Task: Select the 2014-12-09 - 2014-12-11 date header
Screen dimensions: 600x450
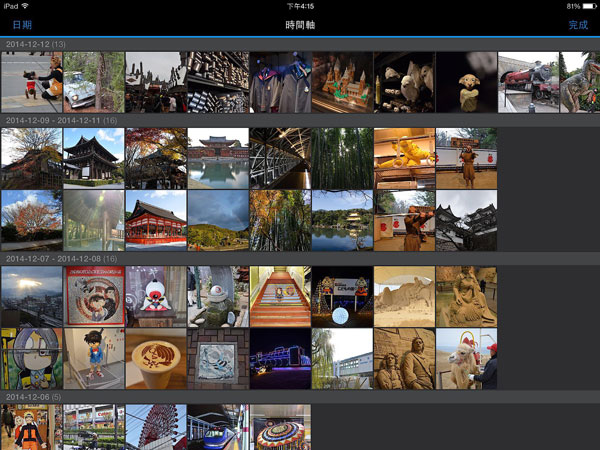Action: click(x=60, y=120)
